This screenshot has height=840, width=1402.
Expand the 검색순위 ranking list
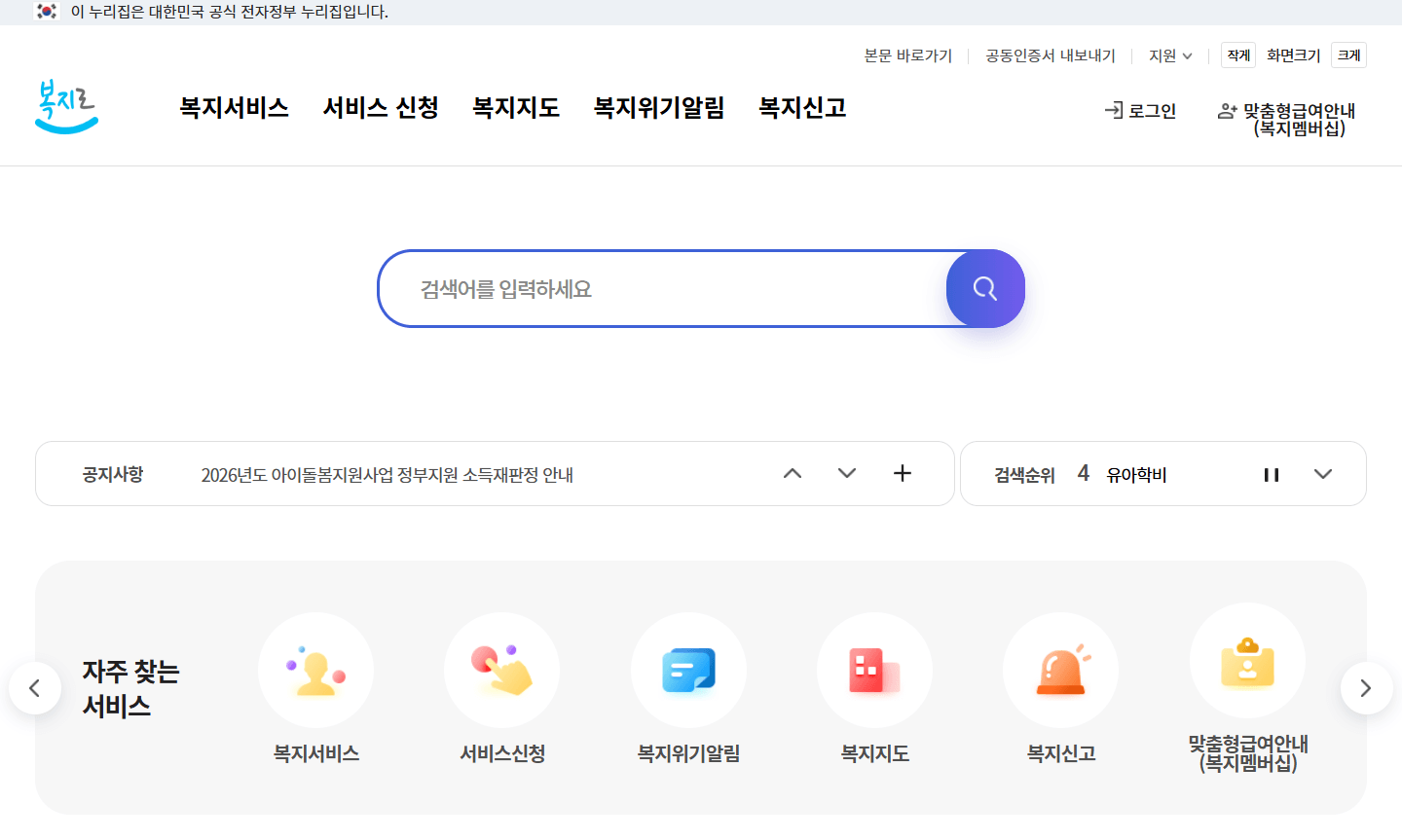click(x=1323, y=474)
